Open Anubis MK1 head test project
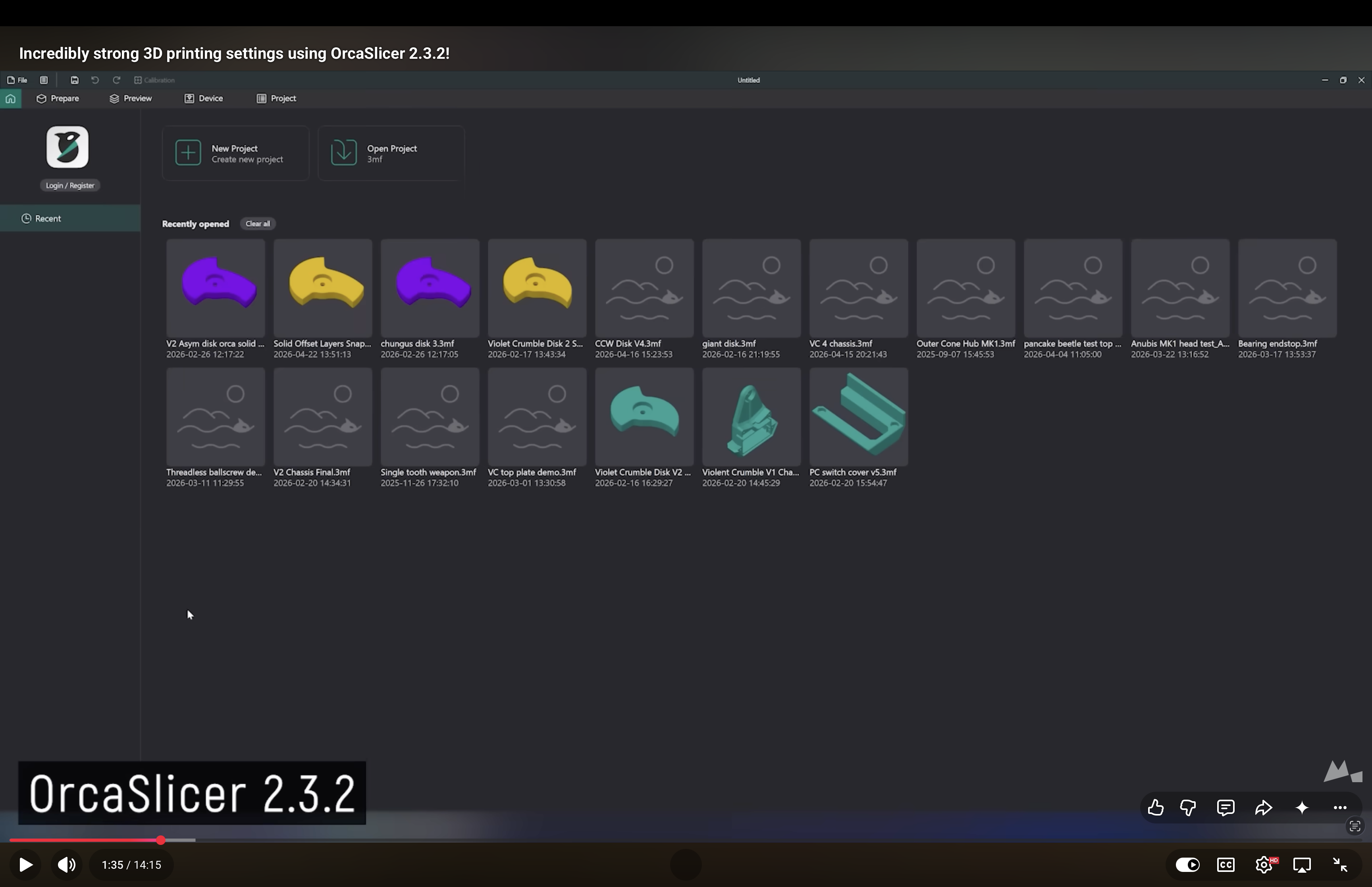 [x=1180, y=288]
